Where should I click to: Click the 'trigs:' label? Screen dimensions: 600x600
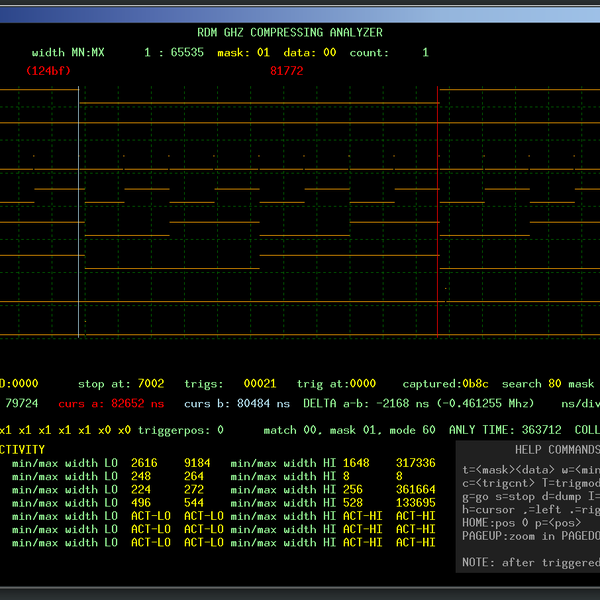(x=204, y=383)
